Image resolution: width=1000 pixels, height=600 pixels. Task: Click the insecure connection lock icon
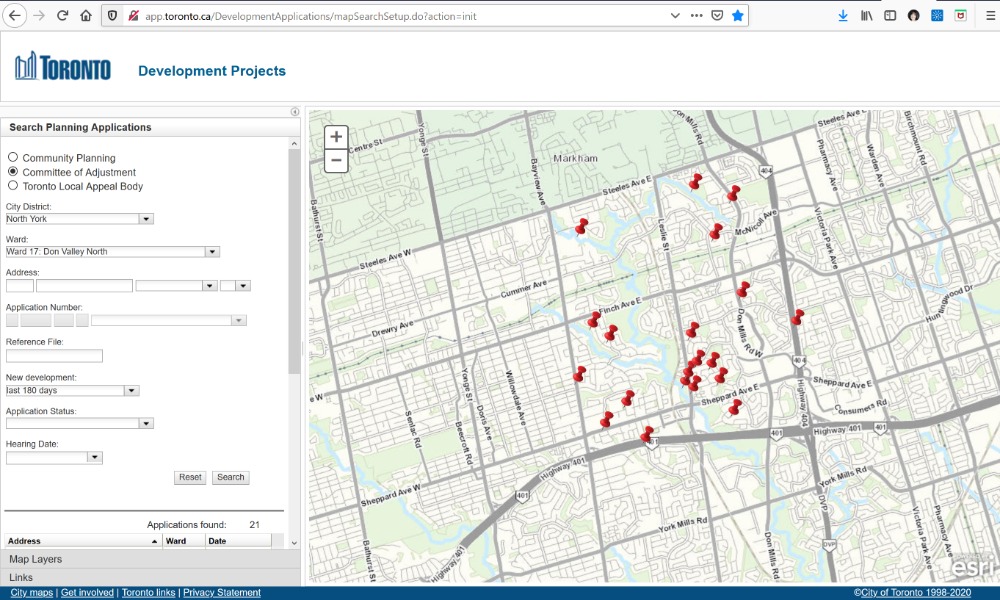[133, 16]
